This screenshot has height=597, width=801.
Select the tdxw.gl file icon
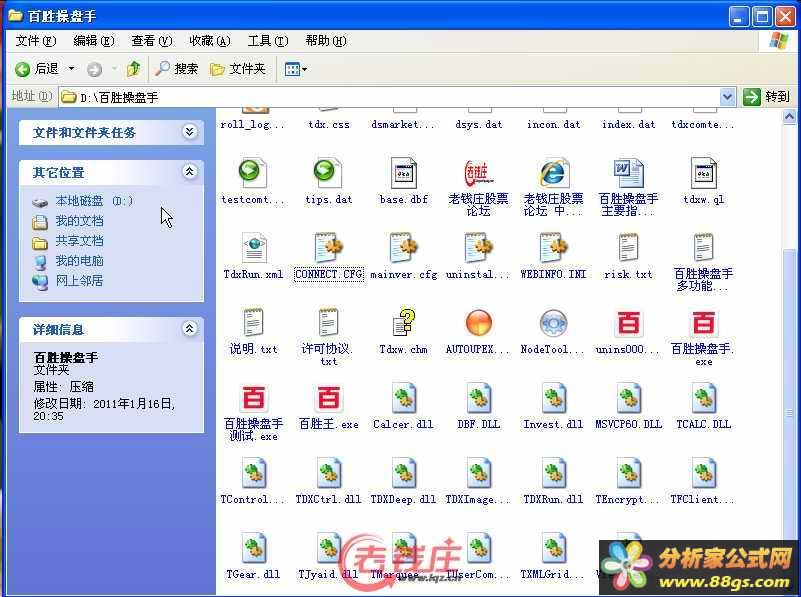point(704,174)
